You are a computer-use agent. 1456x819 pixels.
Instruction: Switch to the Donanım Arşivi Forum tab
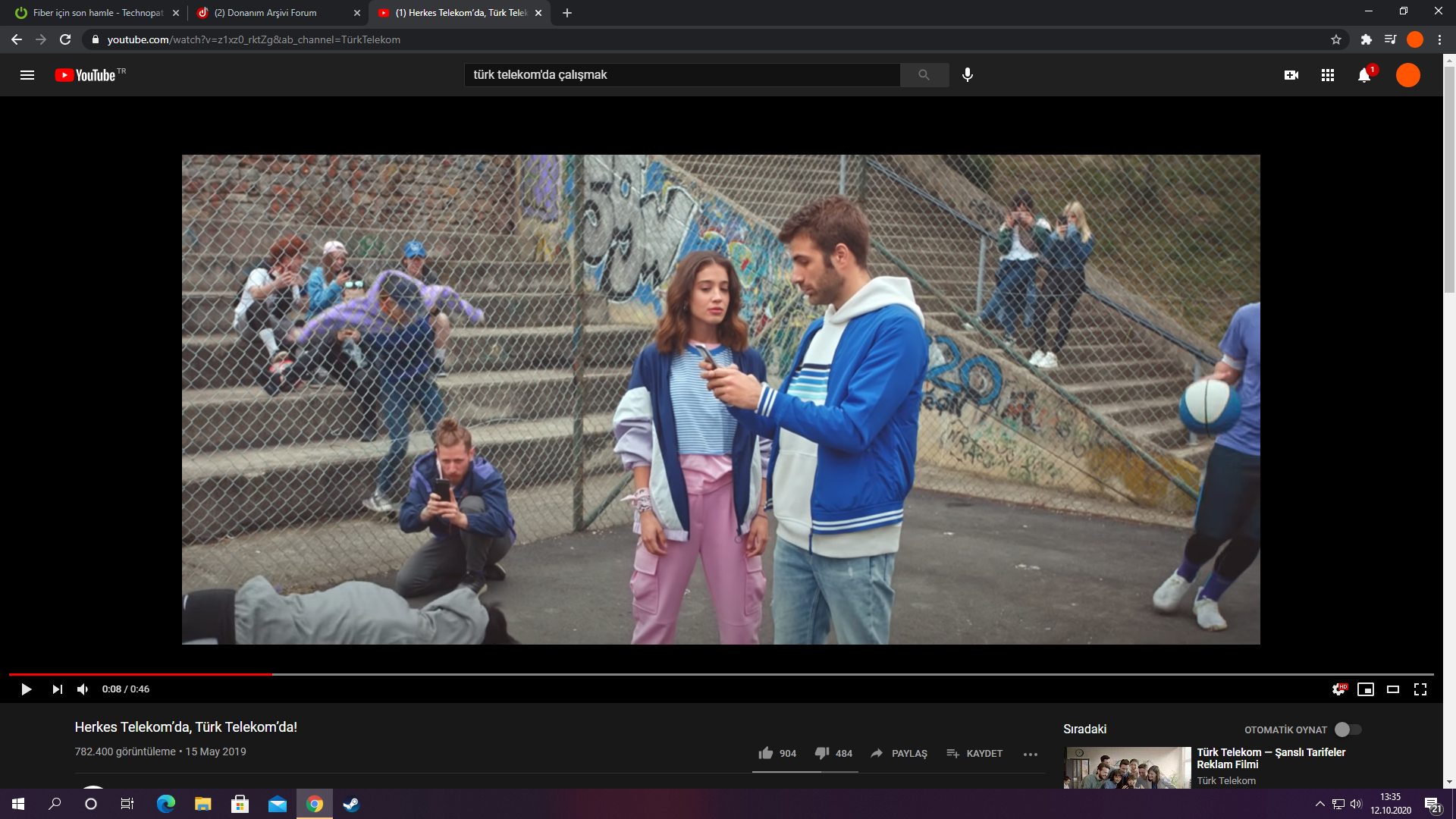(x=277, y=13)
